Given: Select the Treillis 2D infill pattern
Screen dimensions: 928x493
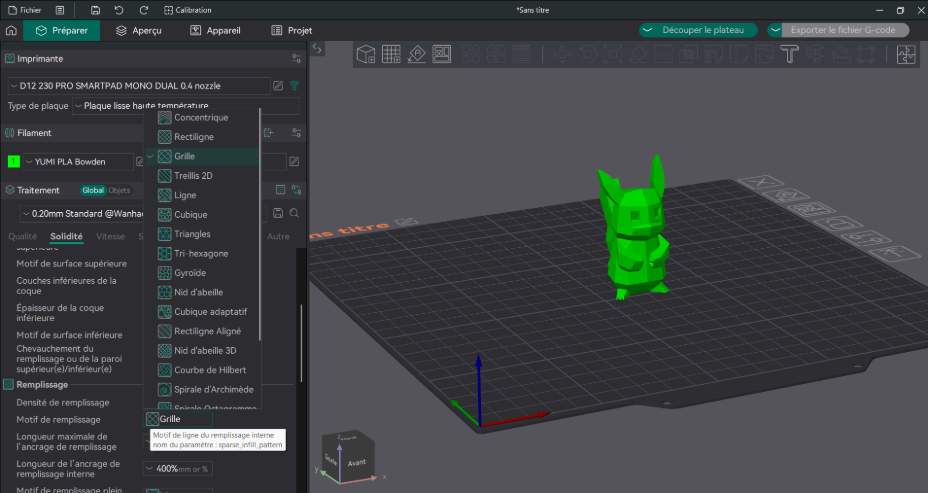Looking at the screenshot, I should [201, 176].
